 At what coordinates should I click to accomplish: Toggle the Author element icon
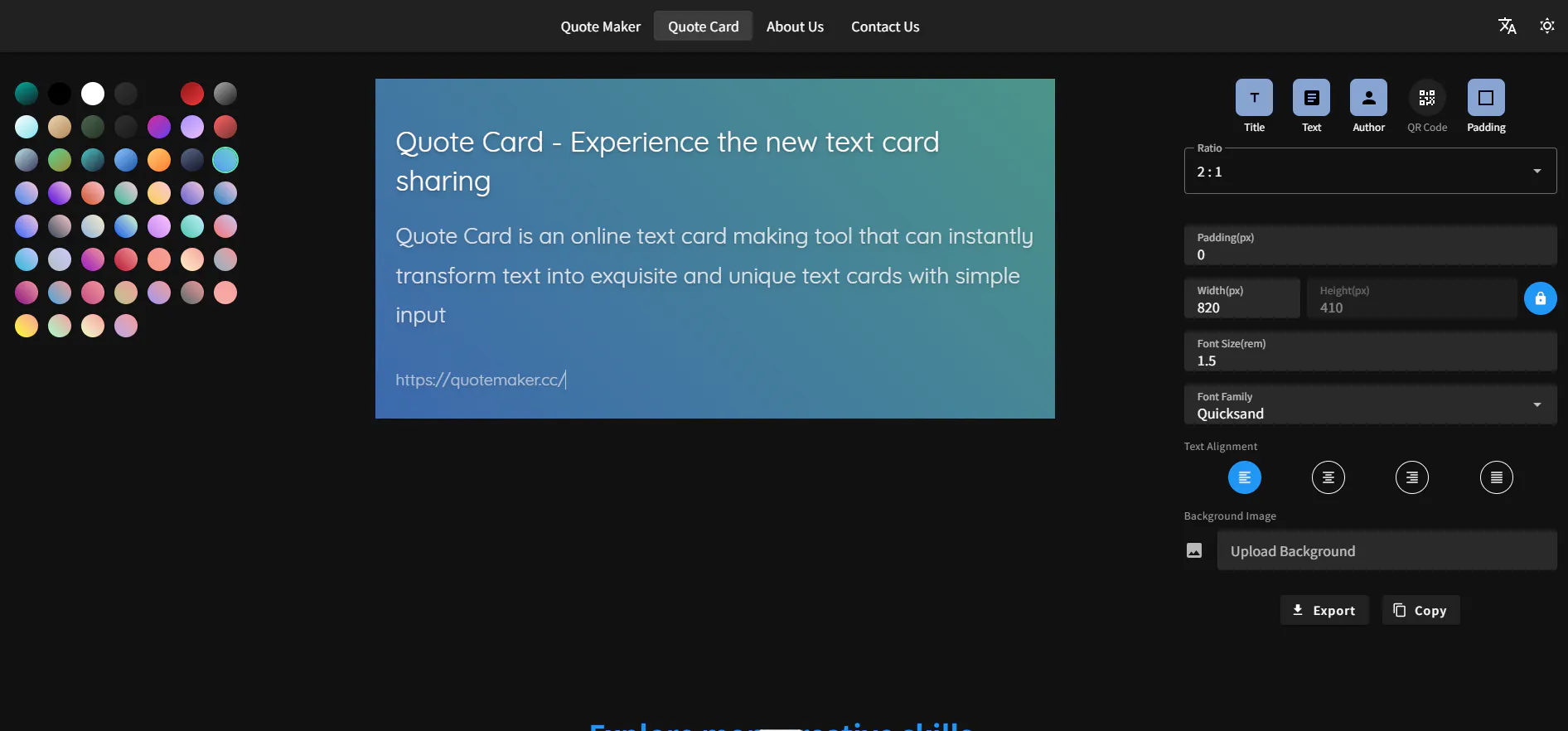click(x=1368, y=98)
